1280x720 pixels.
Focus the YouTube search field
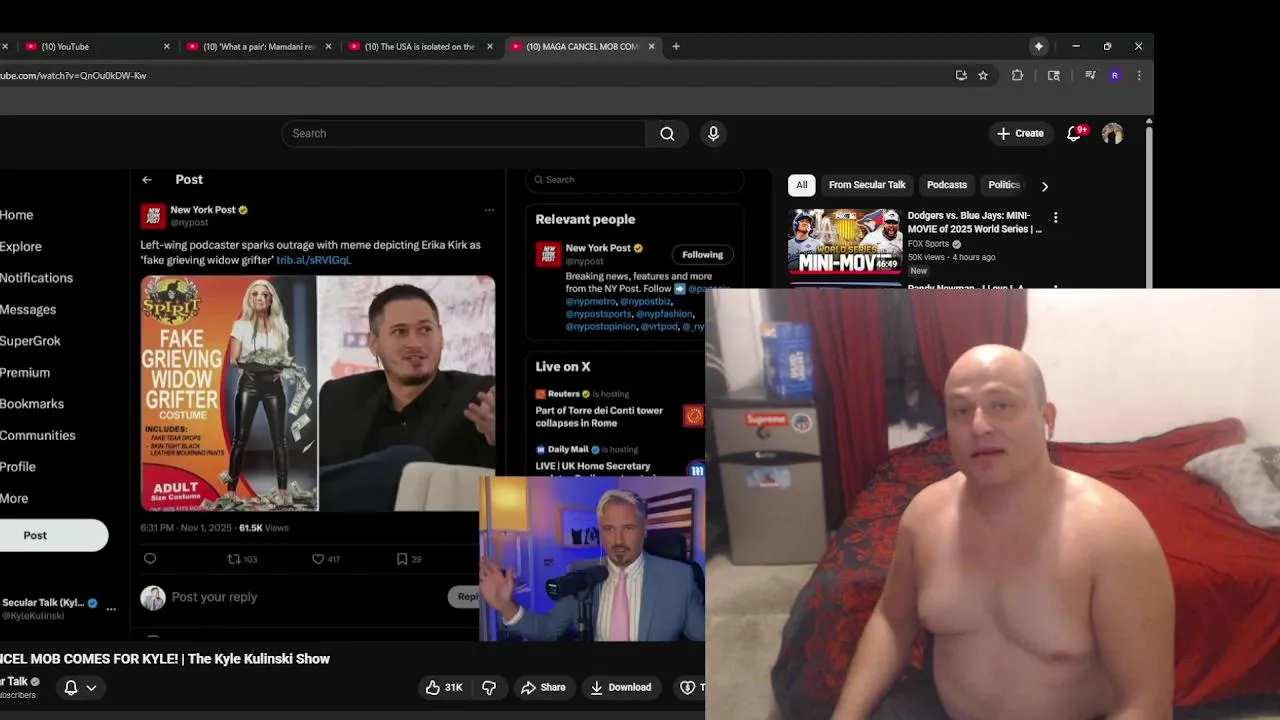(464, 133)
